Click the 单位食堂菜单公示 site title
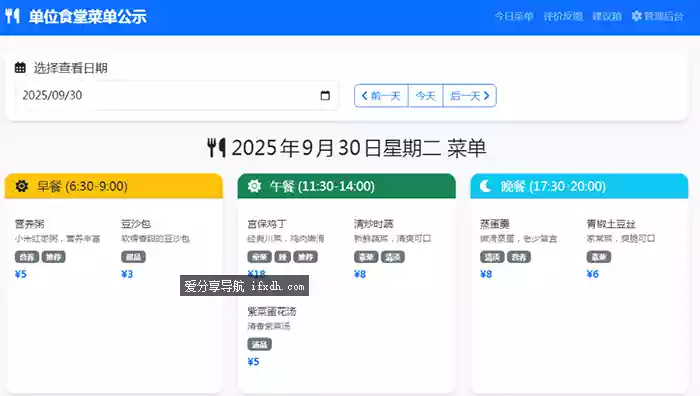The image size is (700, 396). [88, 17]
